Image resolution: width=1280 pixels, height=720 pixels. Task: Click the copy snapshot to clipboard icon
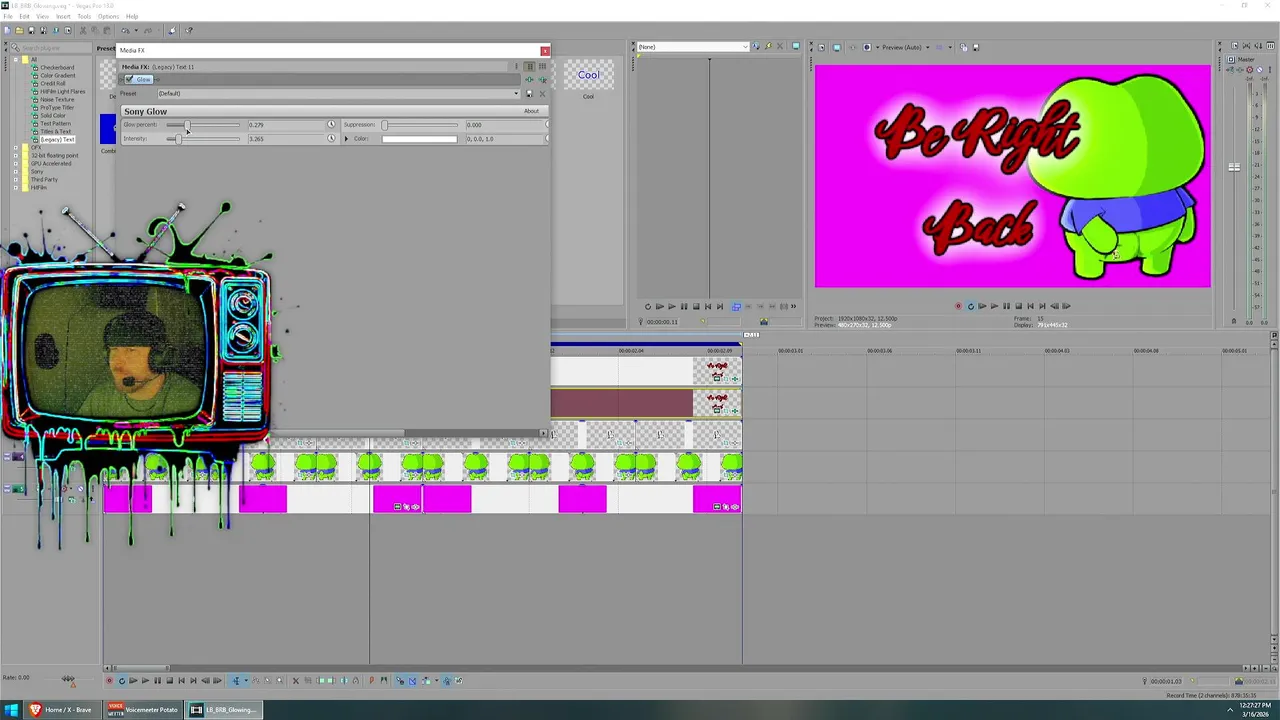pos(963,47)
